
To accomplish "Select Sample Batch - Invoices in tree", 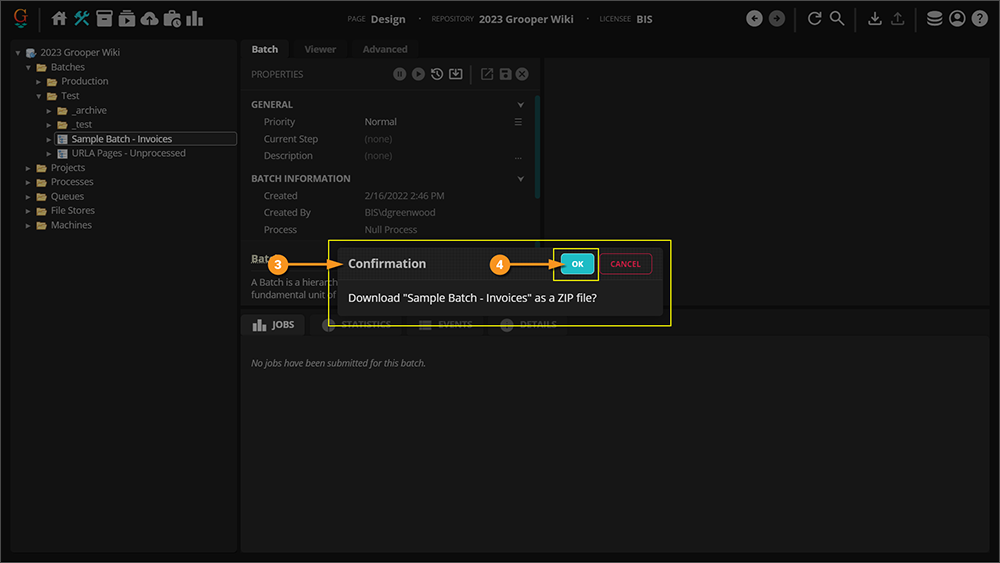I will tap(122, 139).
